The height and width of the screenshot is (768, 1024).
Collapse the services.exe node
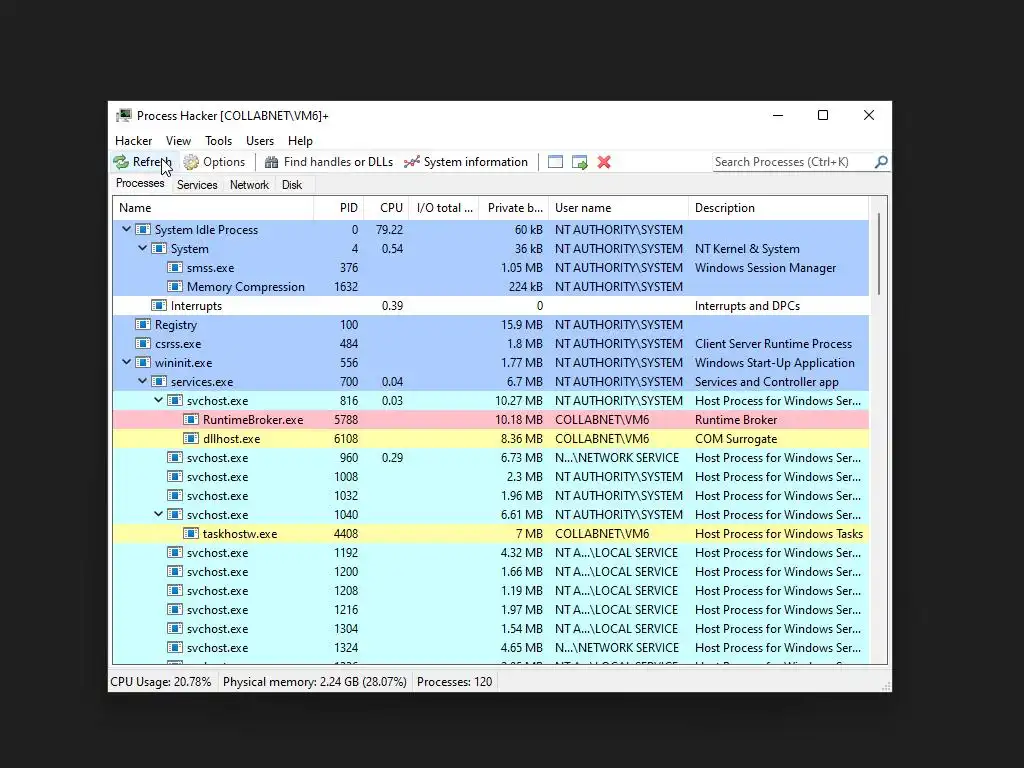(142, 381)
